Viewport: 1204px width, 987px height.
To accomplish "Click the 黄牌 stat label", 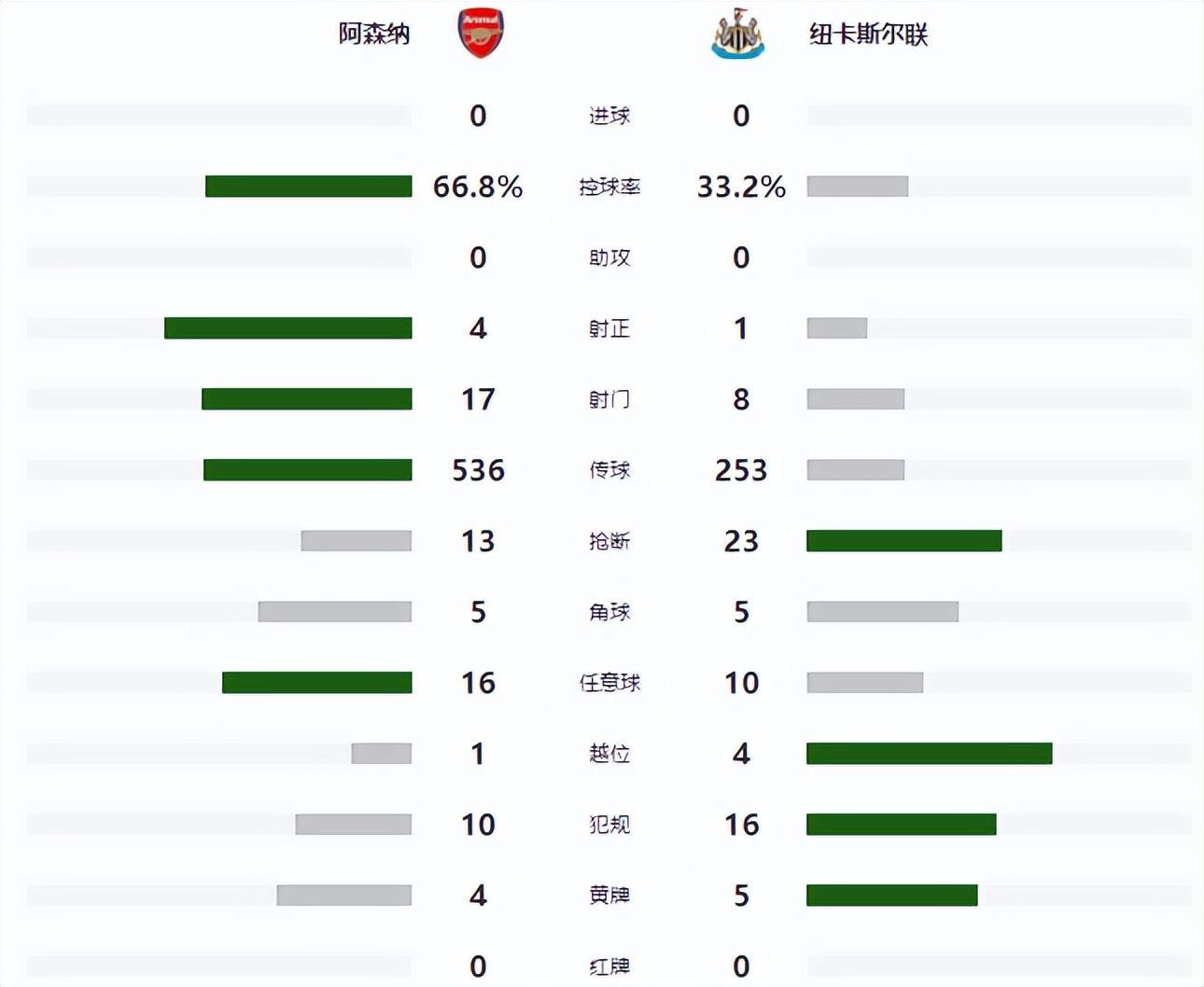I will point(609,896).
